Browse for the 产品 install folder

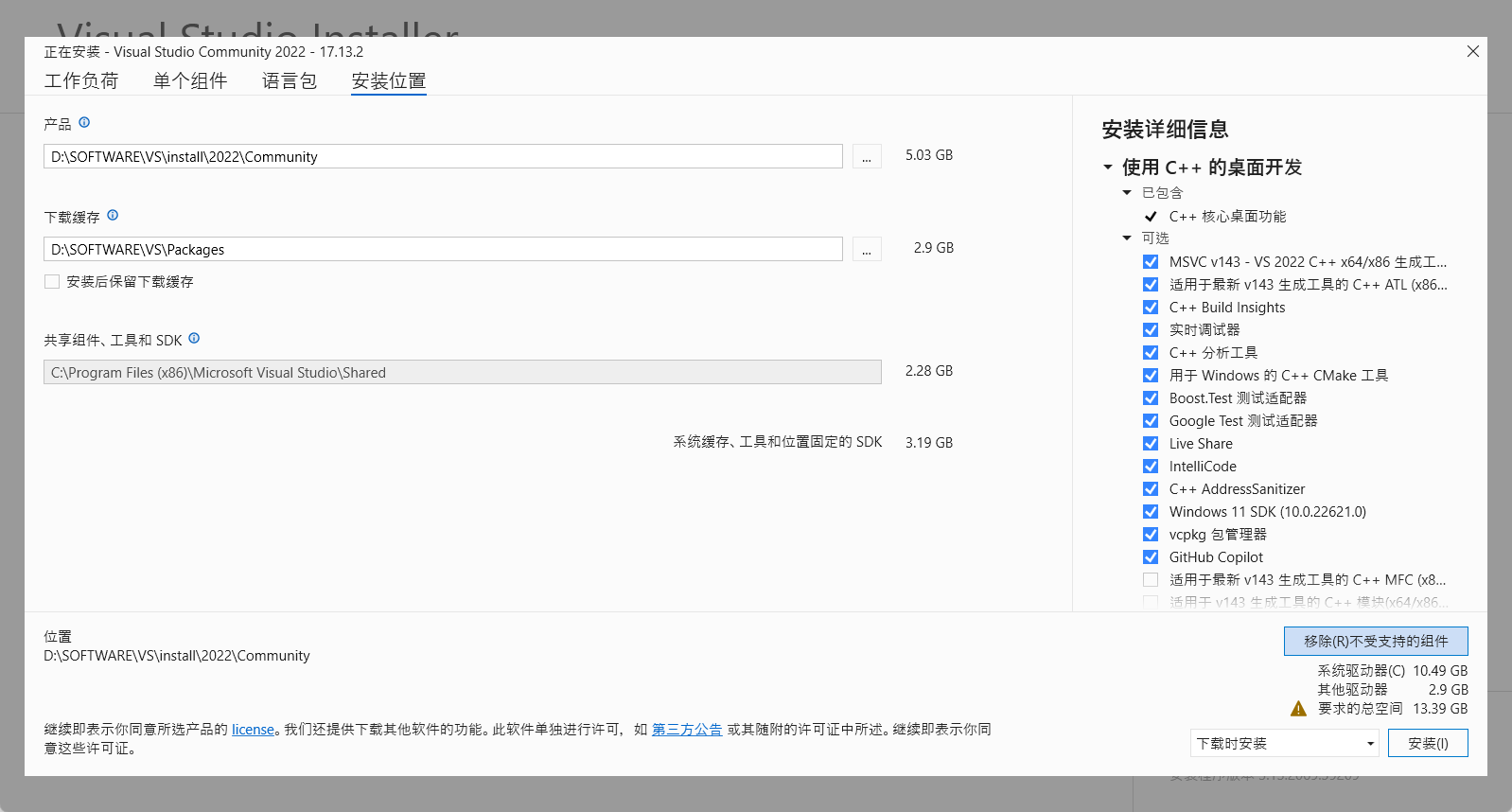pos(867,156)
